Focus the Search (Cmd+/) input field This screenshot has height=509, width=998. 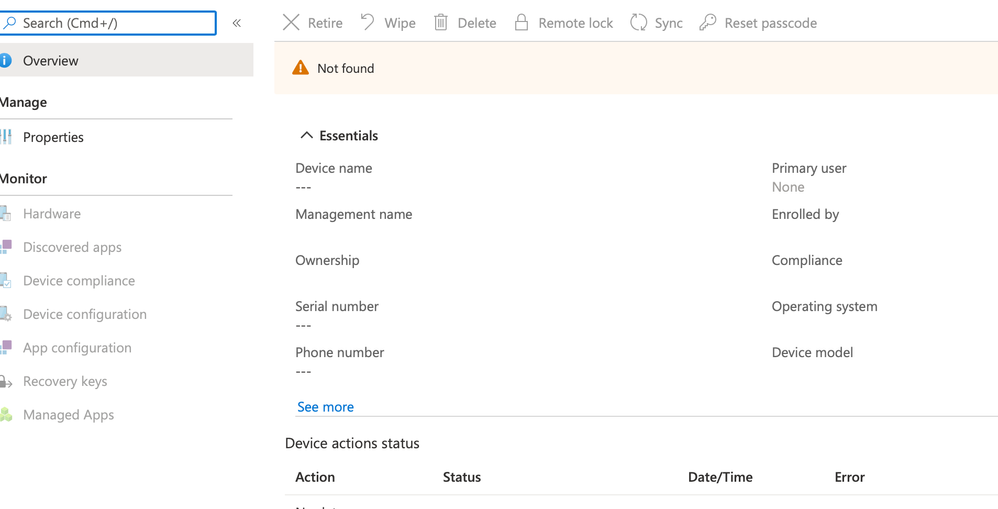coord(115,23)
